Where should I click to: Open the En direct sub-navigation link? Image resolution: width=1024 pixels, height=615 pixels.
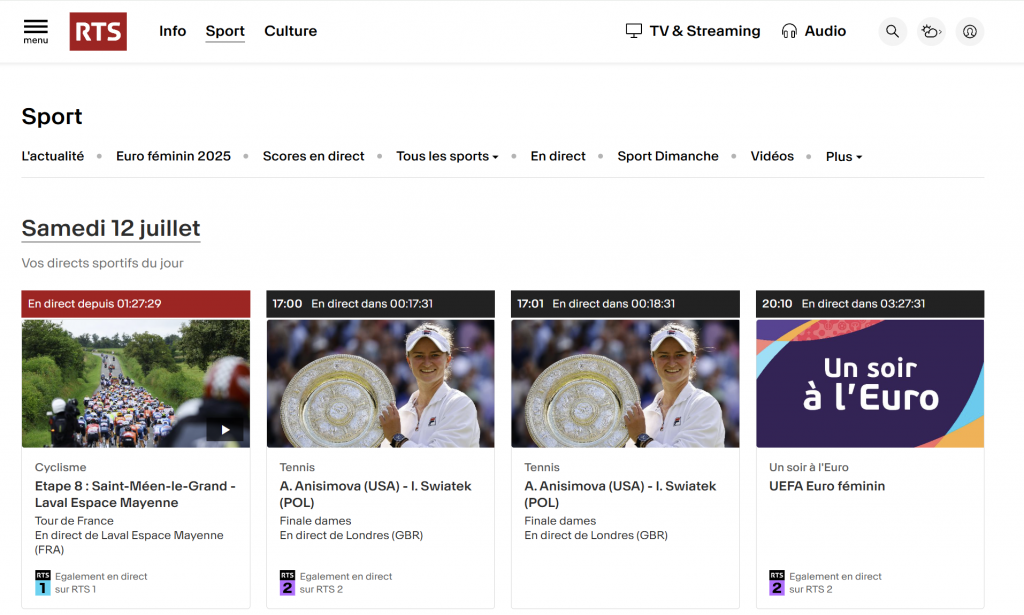coord(558,156)
